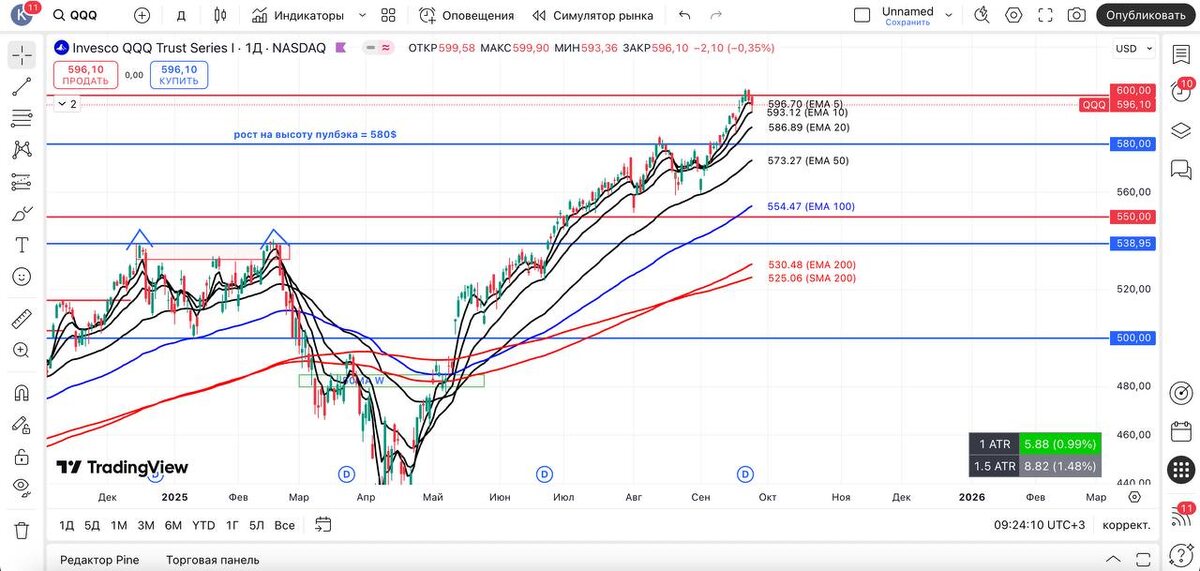Open the Редактор Pine tab
Viewport: 1200px width, 571px height.
pyautogui.click(x=100, y=560)
